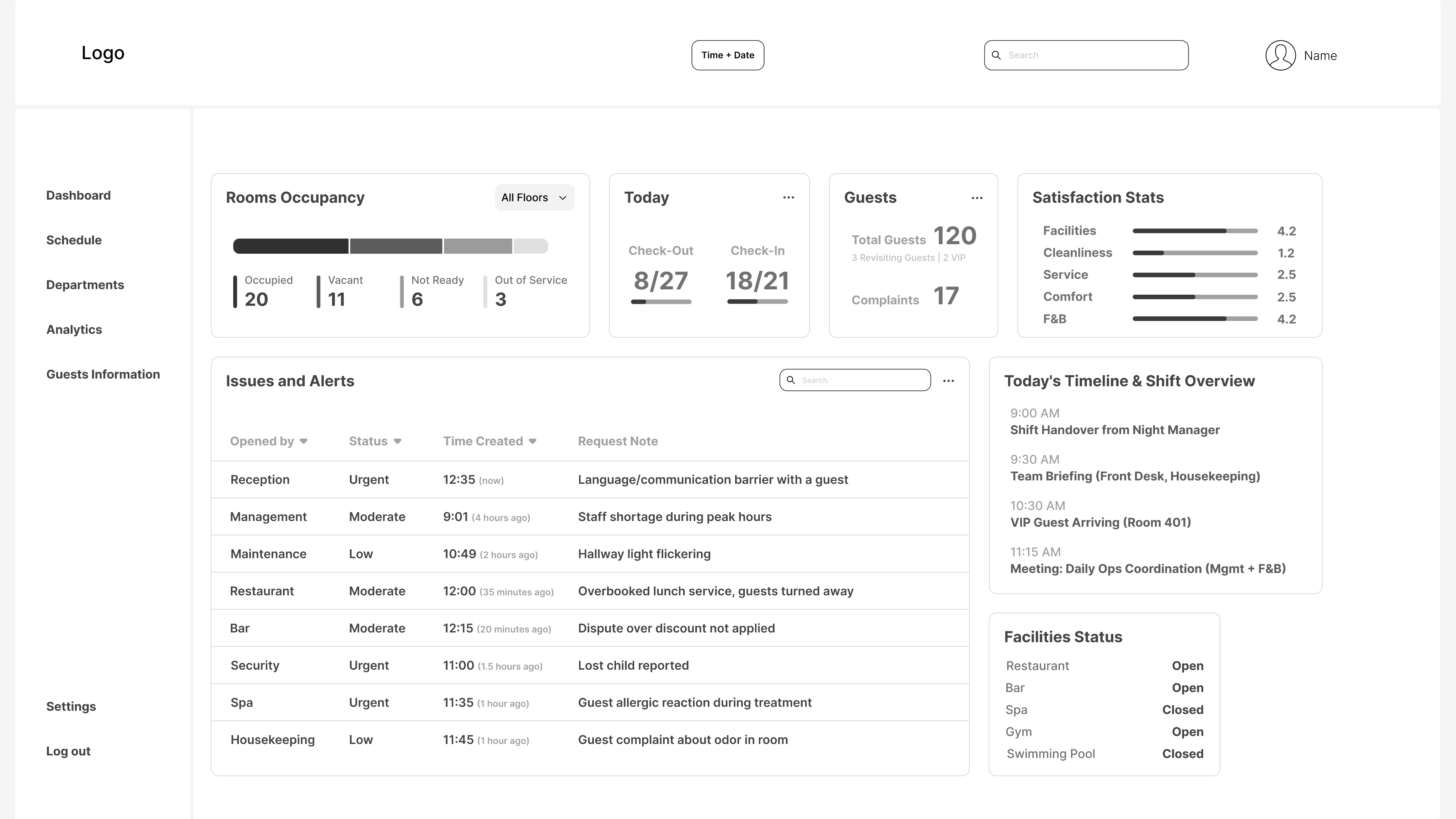The height and width of the screenshot is (819, 1456).
Task: Click the Check-Out progress bar
Action: [661, 302]
